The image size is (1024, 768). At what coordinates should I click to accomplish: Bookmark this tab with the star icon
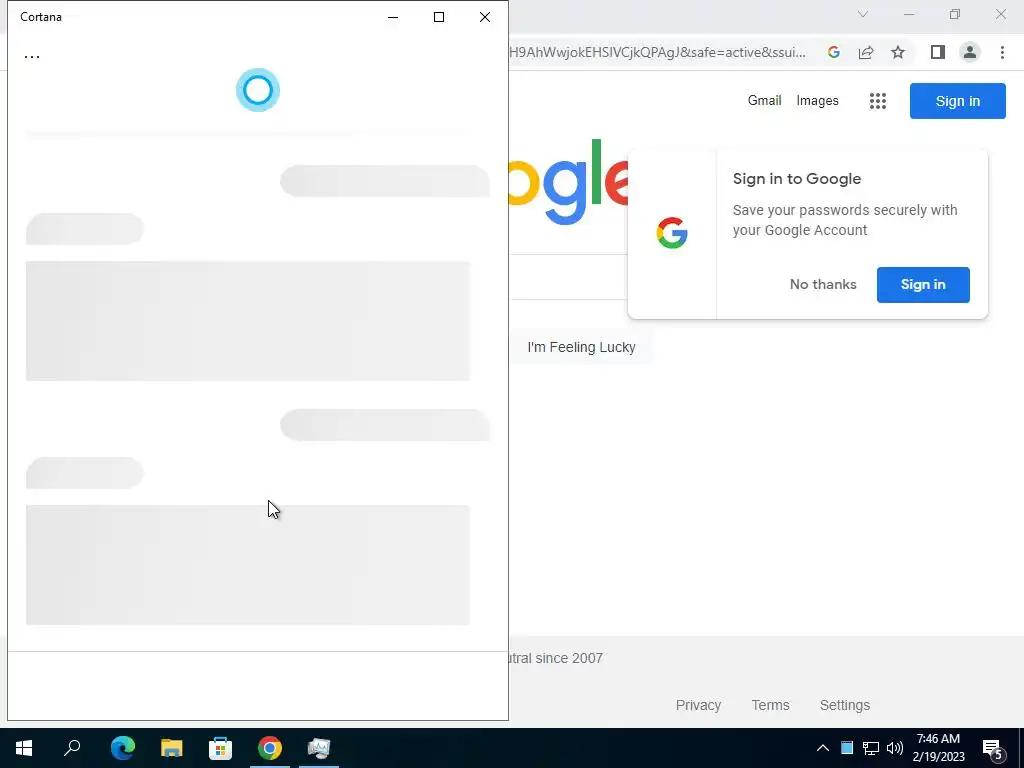(898, 52)
